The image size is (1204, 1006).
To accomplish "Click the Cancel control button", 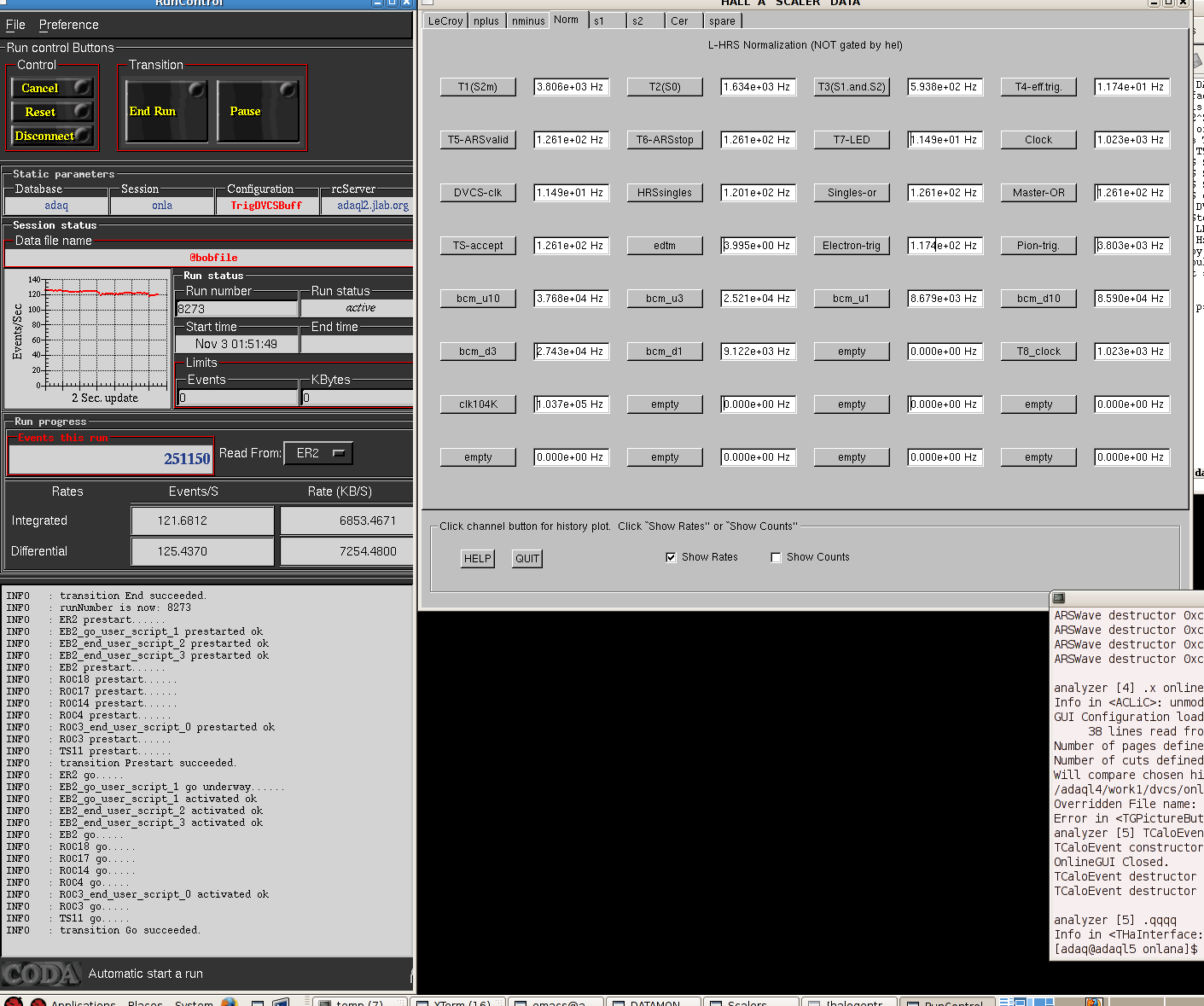I will 51,88.
